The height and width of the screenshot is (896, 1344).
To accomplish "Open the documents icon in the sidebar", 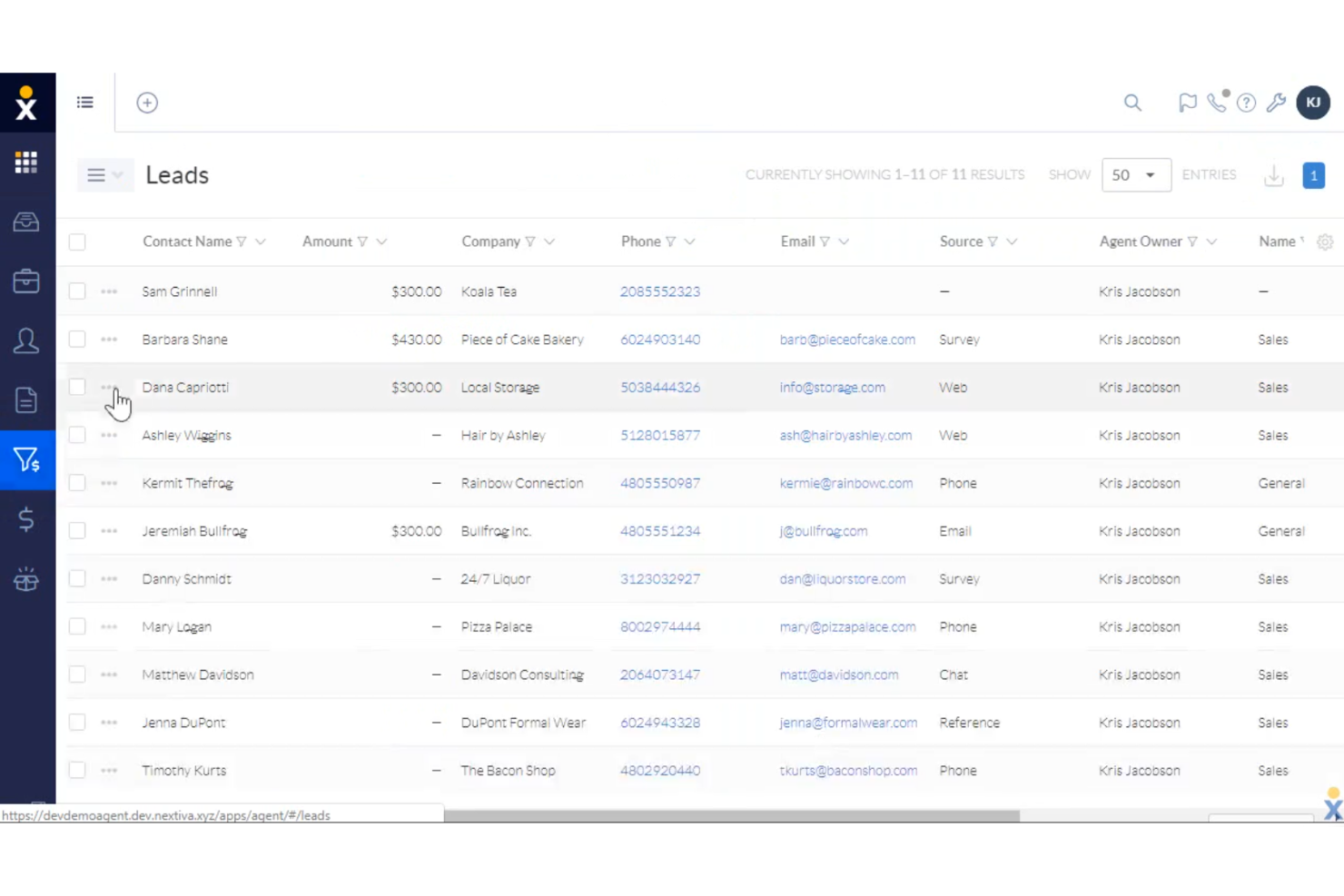I will point(26,399).
